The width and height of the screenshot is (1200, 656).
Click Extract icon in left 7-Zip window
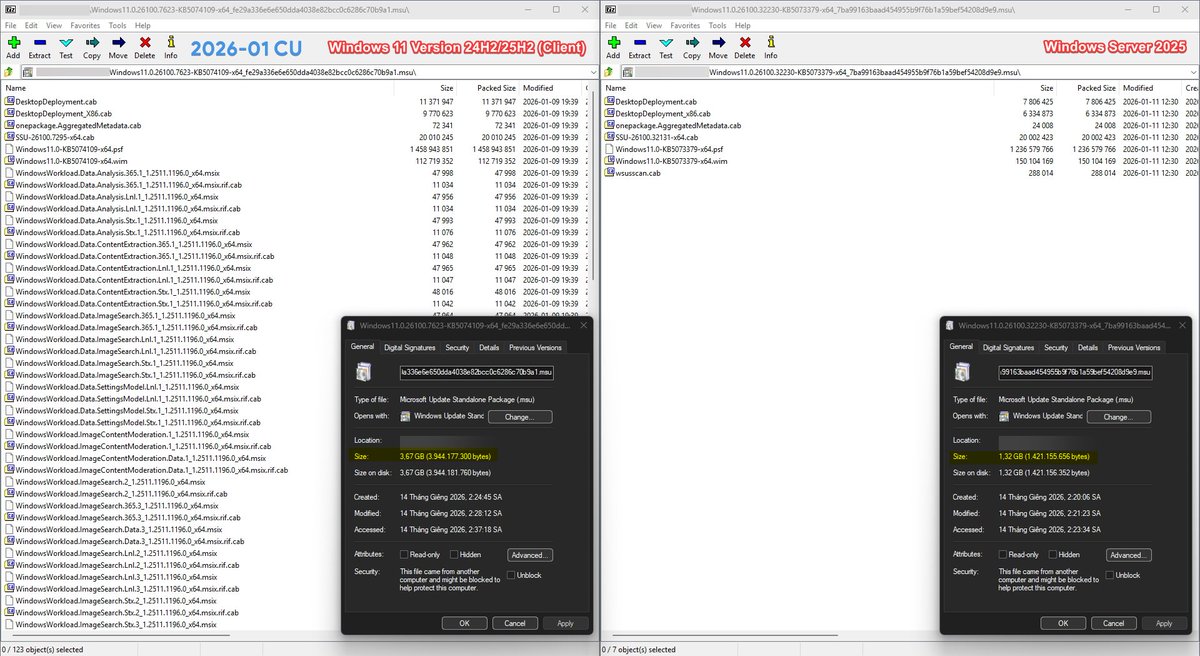click(x=40, y=43)
